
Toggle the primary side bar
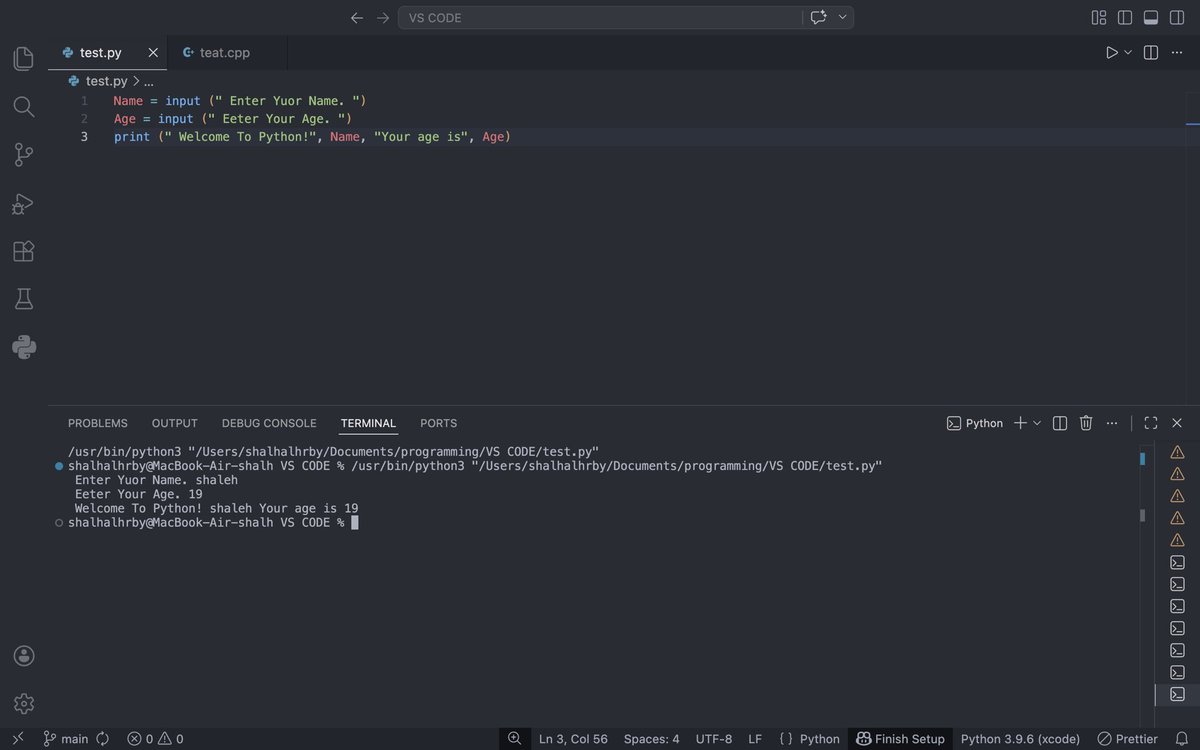pos(1125,18)
